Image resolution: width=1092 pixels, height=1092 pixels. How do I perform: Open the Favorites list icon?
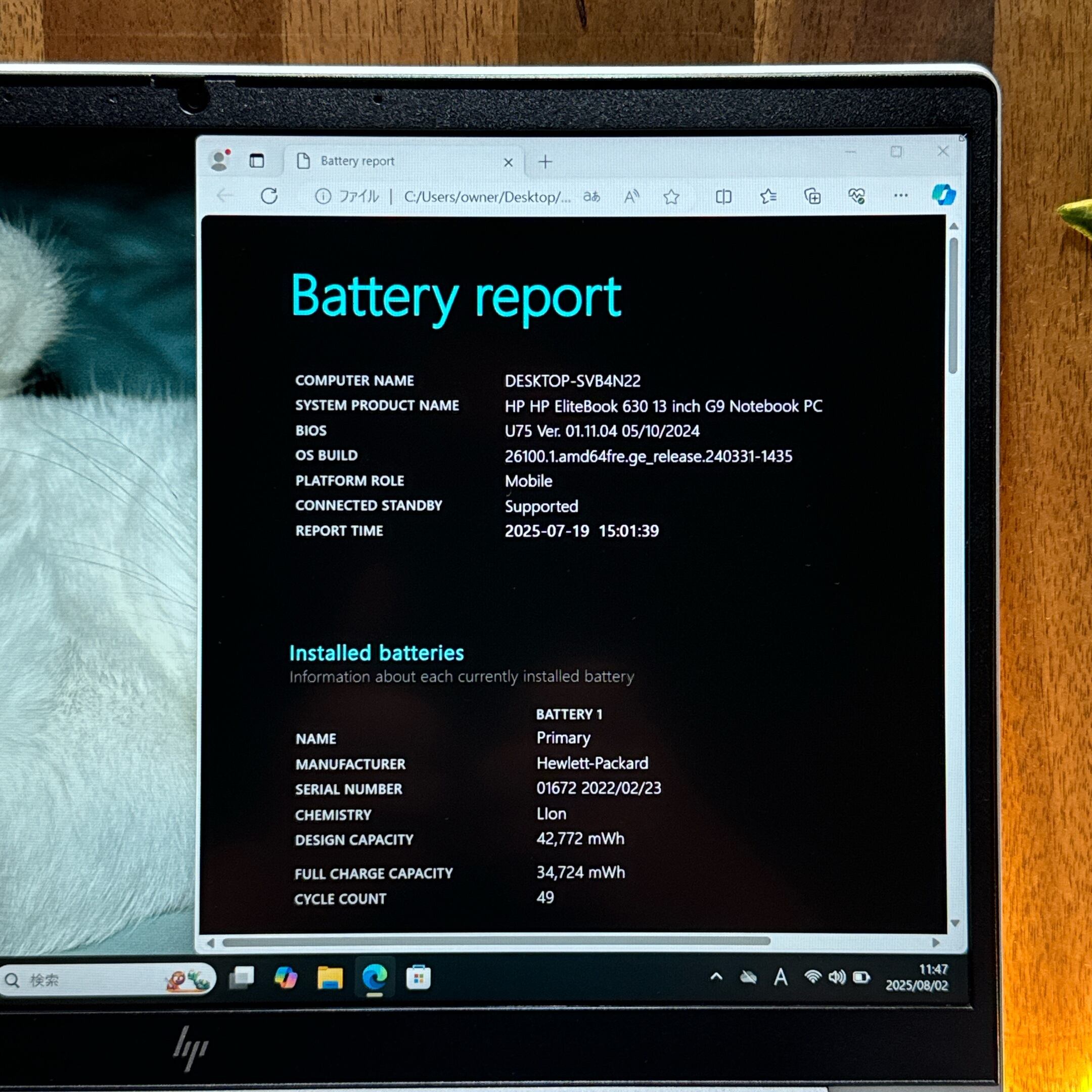tap(767, 197)
